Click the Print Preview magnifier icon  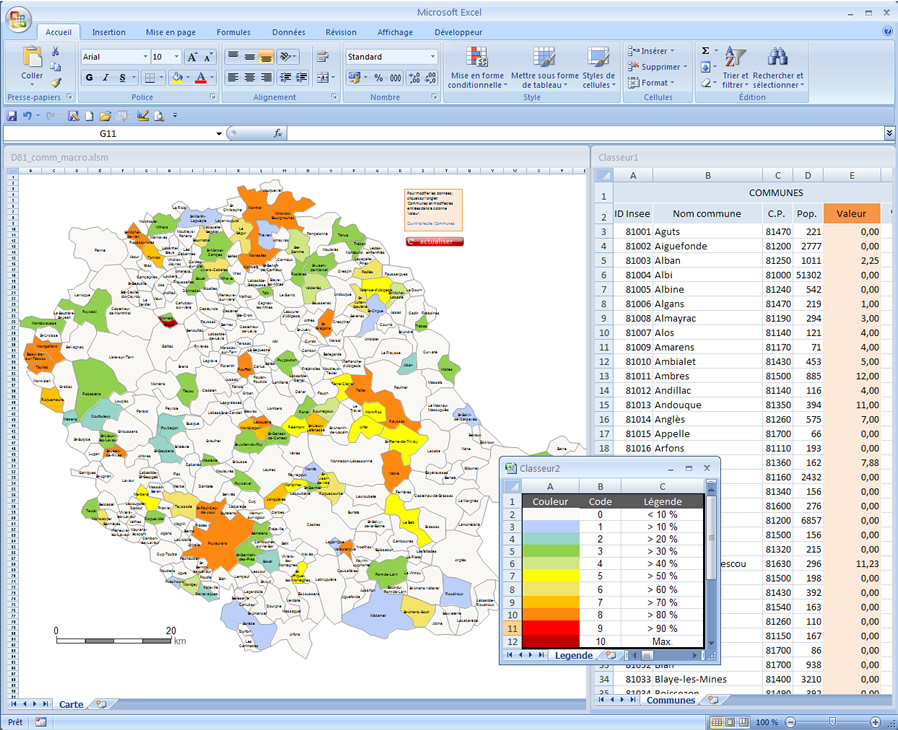(x=159, y=116)
